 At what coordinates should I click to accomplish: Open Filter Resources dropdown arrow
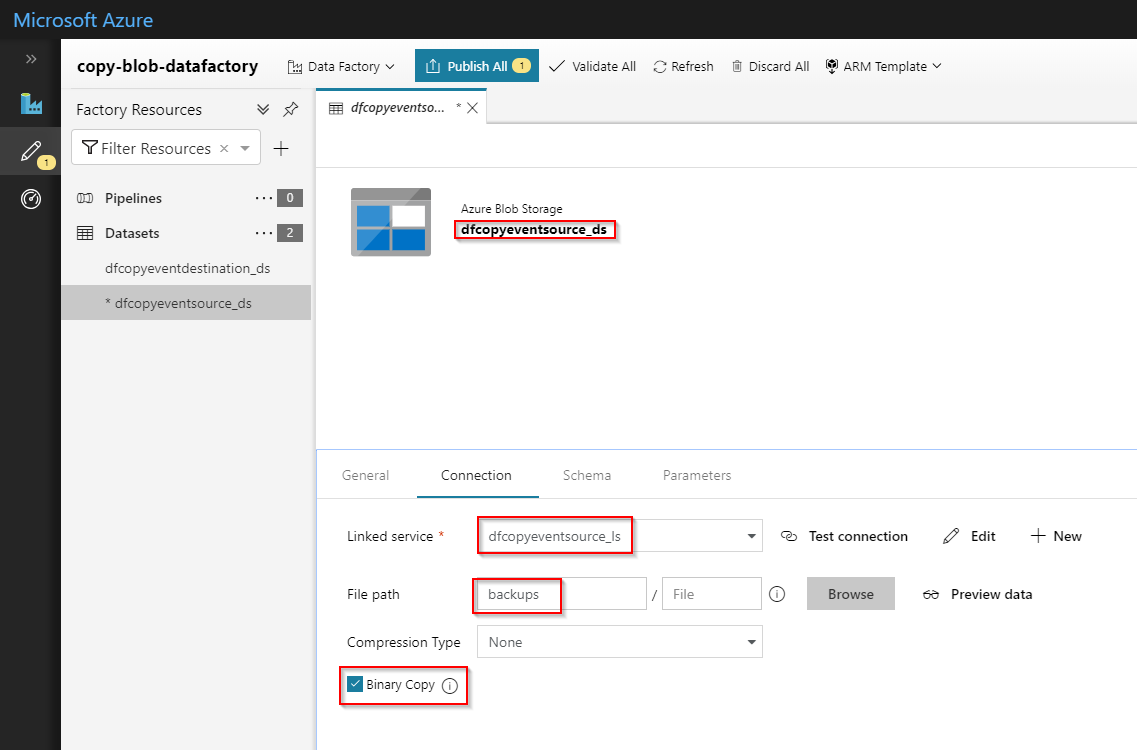click(245, 148)
